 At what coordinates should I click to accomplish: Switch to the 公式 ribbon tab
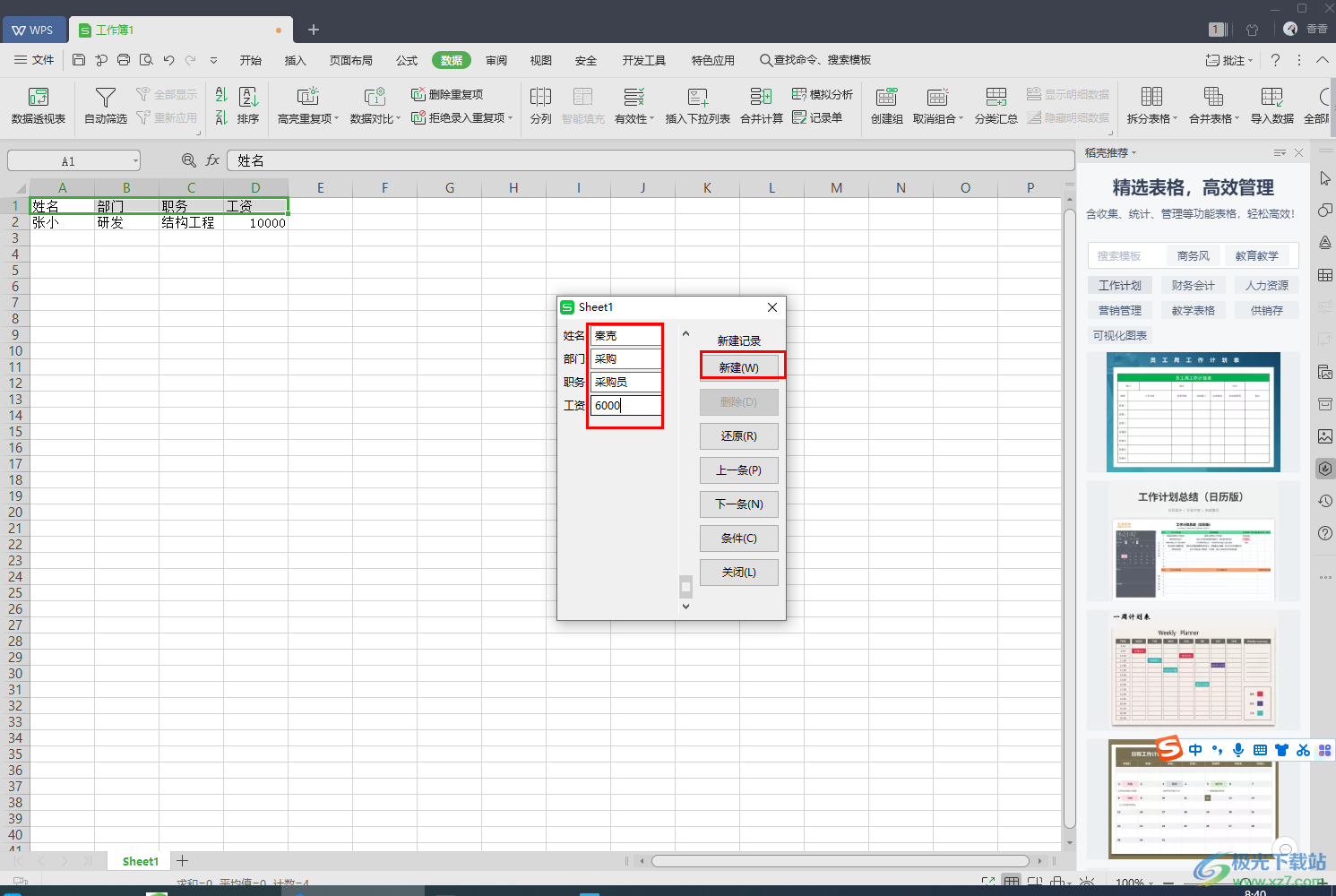click(x=407, y=60)
